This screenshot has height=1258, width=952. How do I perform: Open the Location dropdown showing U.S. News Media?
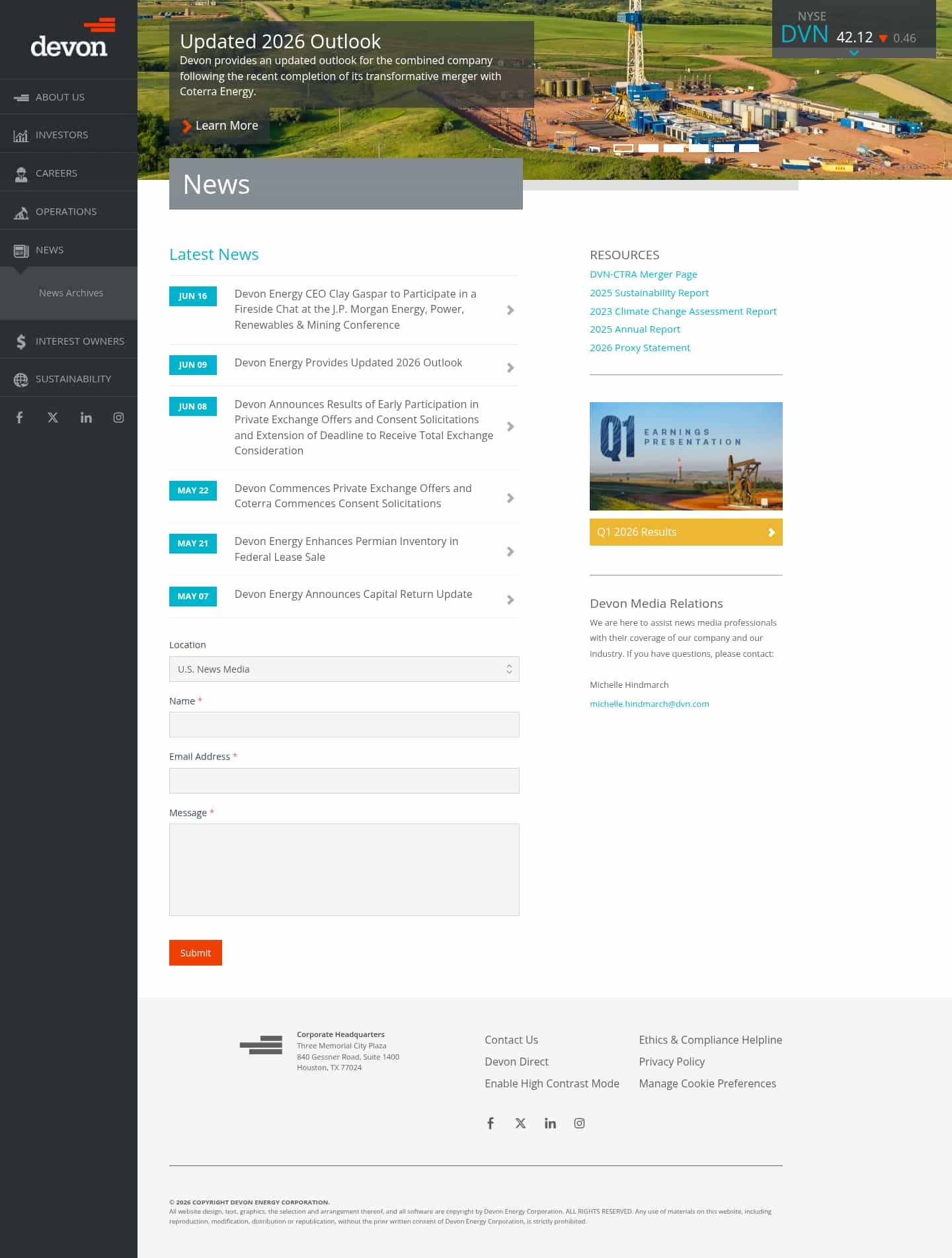point(344,669)
